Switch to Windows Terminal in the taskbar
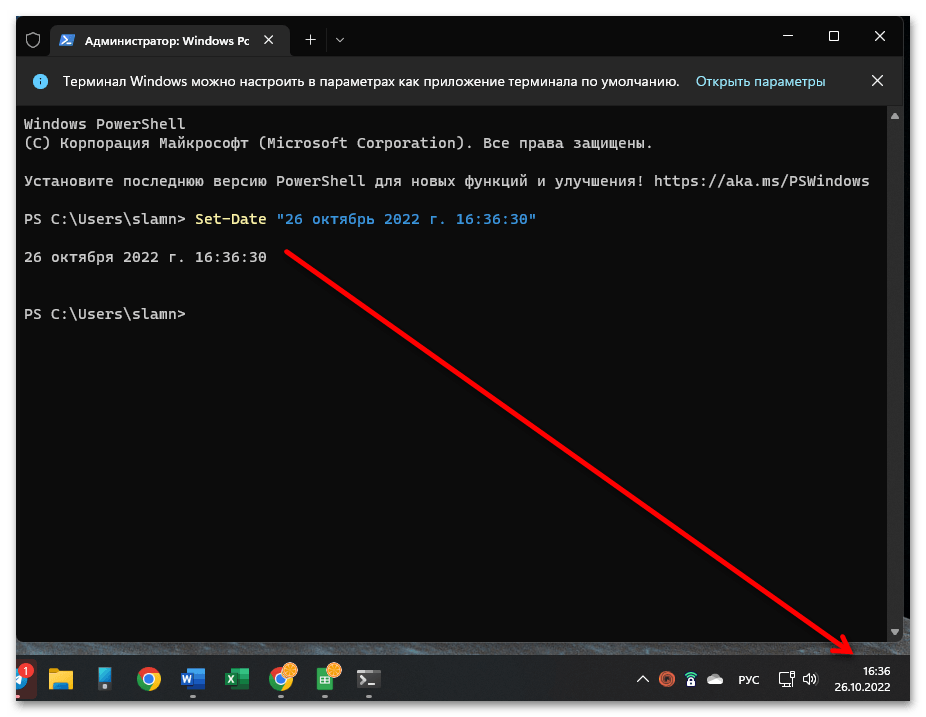This screenshot has height=717, width=926. coord(369,679)
